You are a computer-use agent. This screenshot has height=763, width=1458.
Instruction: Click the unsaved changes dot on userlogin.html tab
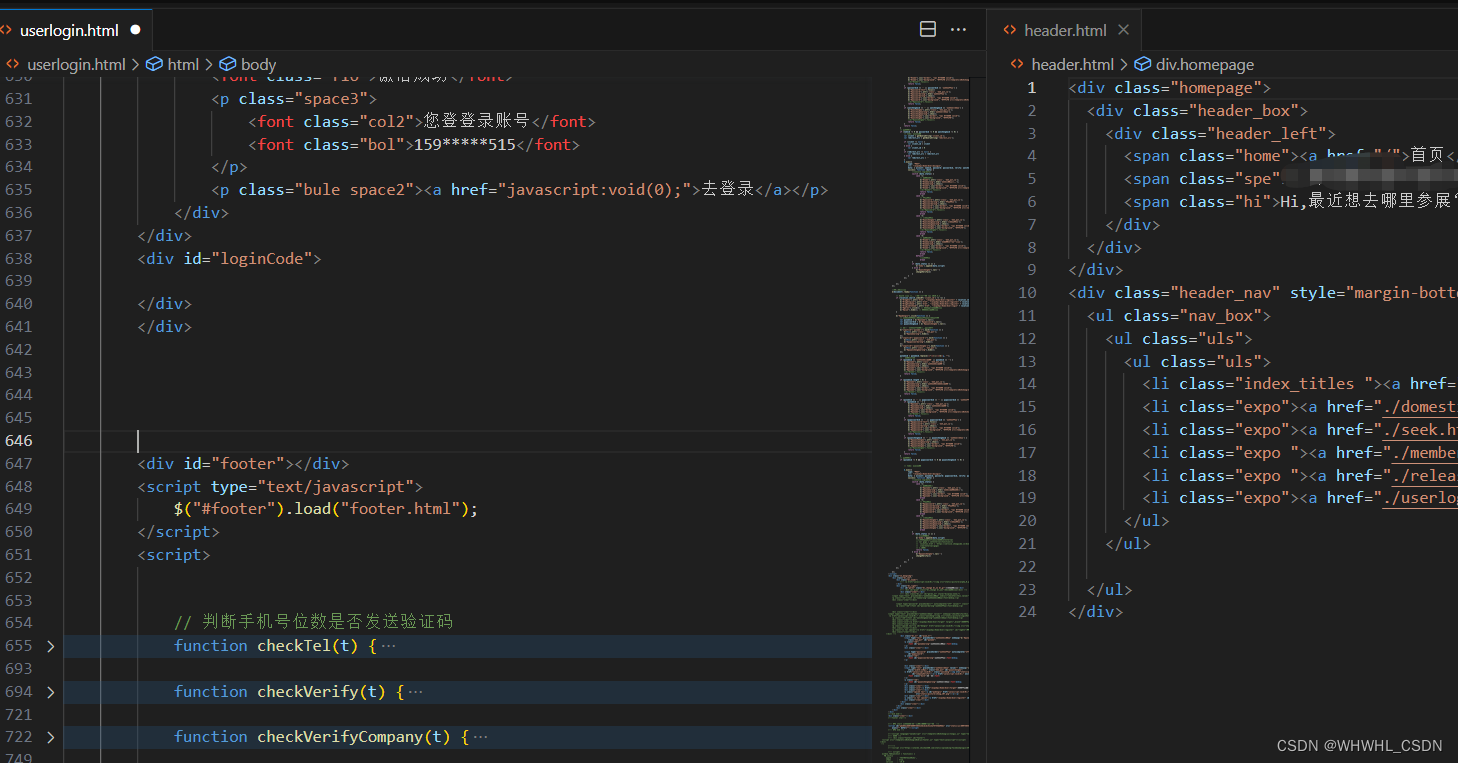coord(135,30)
